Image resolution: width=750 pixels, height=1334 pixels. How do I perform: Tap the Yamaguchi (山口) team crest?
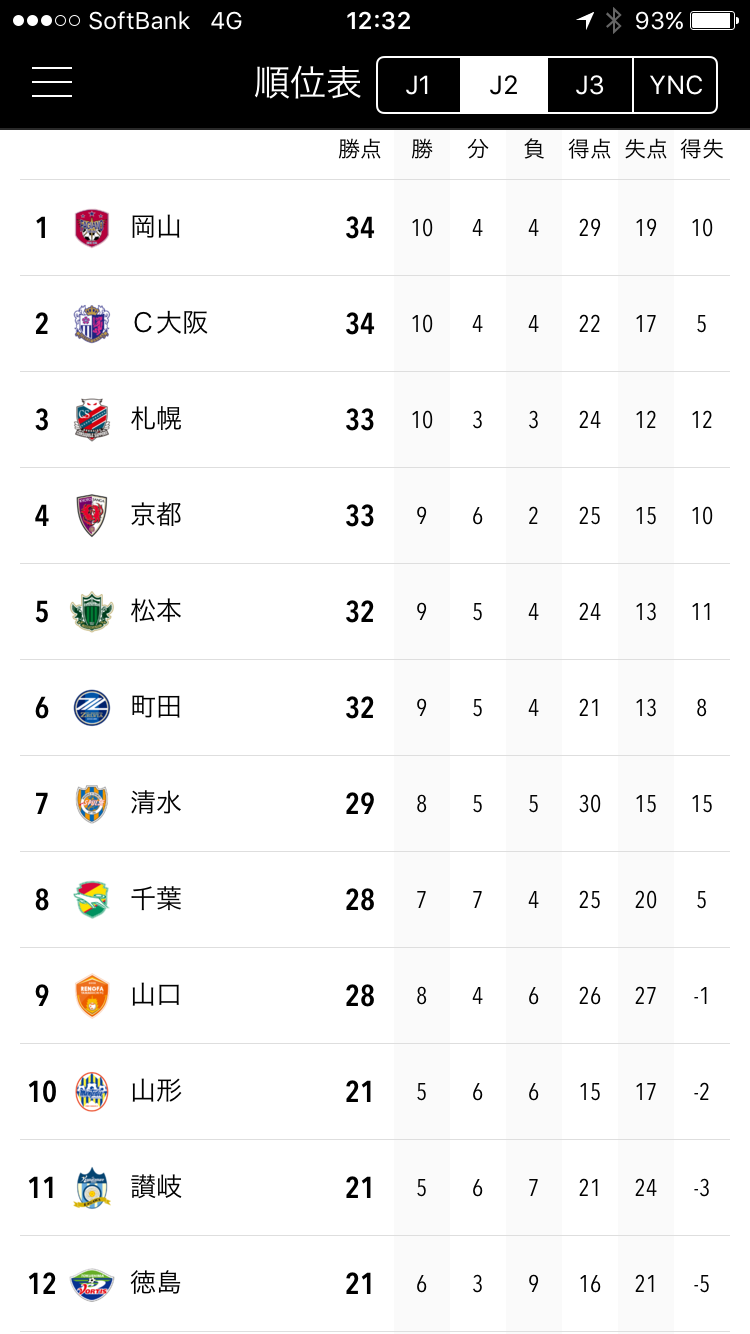point(92,996)
